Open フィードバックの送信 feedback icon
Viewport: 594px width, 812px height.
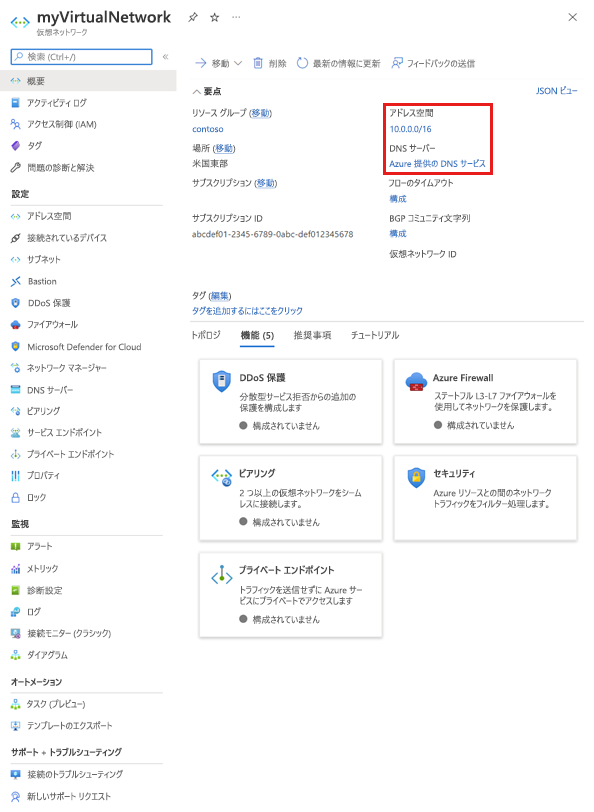click(x=397, y=63)
